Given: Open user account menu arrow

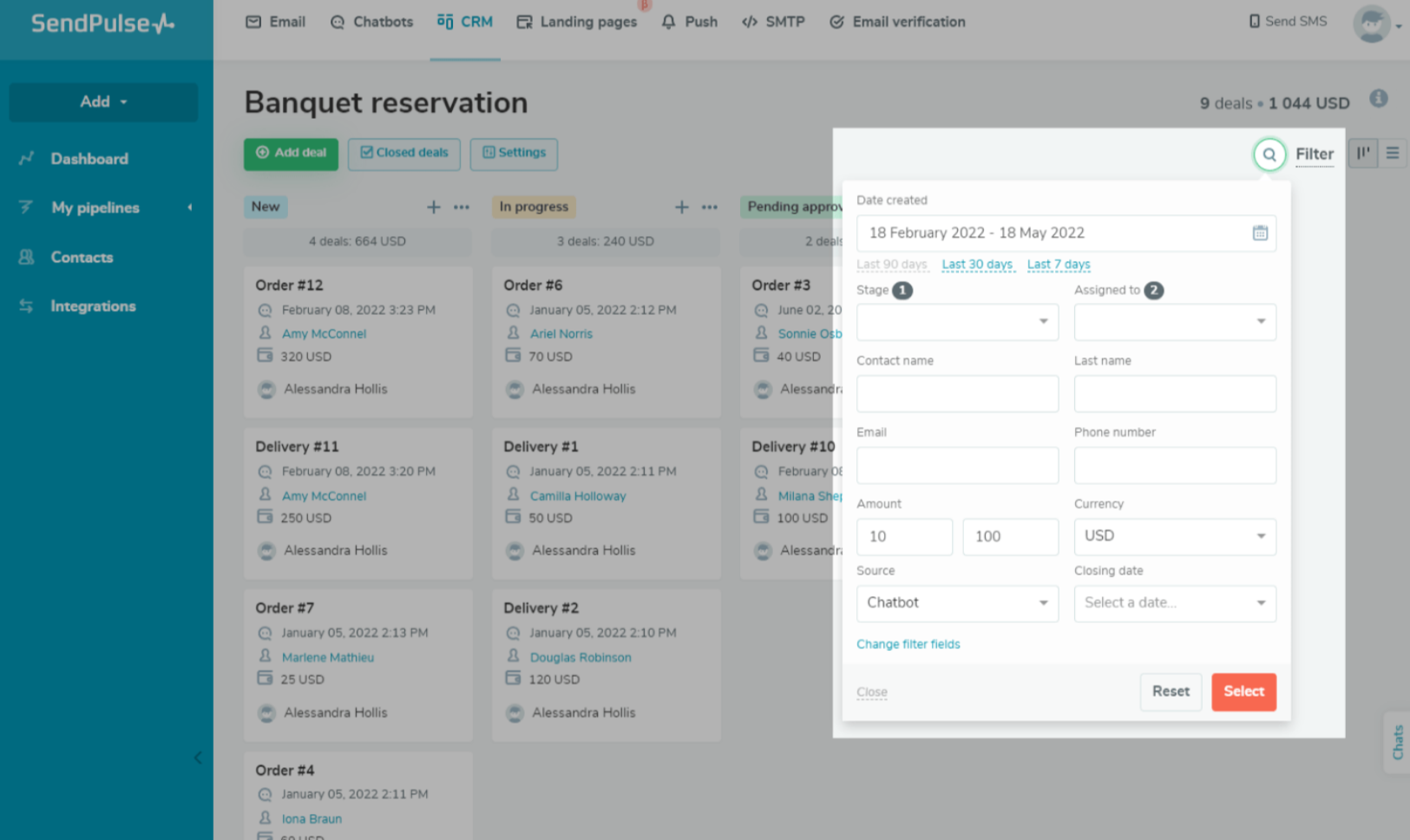Looking at the screenshot, I should 1399,26.
